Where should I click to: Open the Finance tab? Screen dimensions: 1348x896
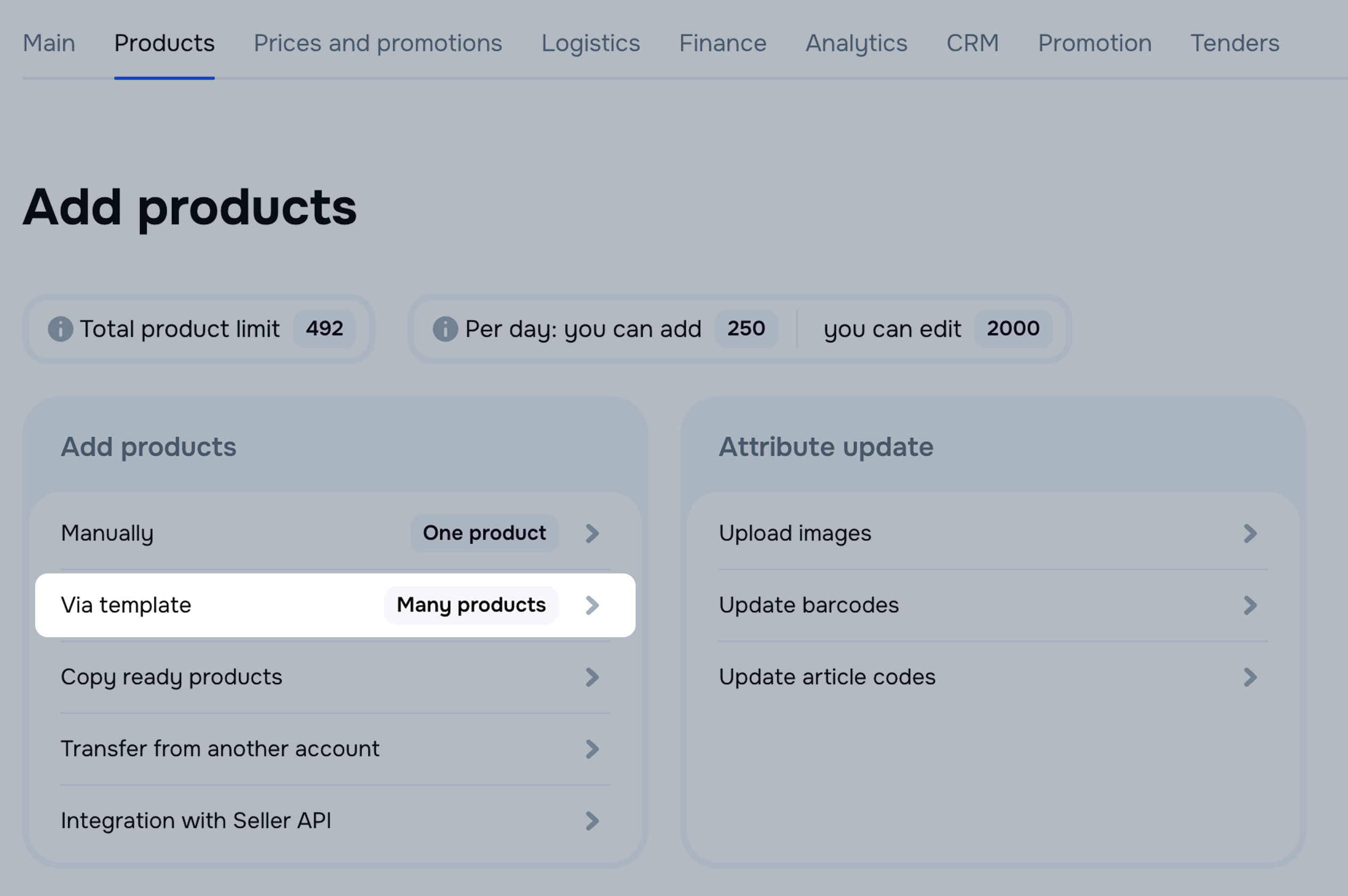point(722,44)
